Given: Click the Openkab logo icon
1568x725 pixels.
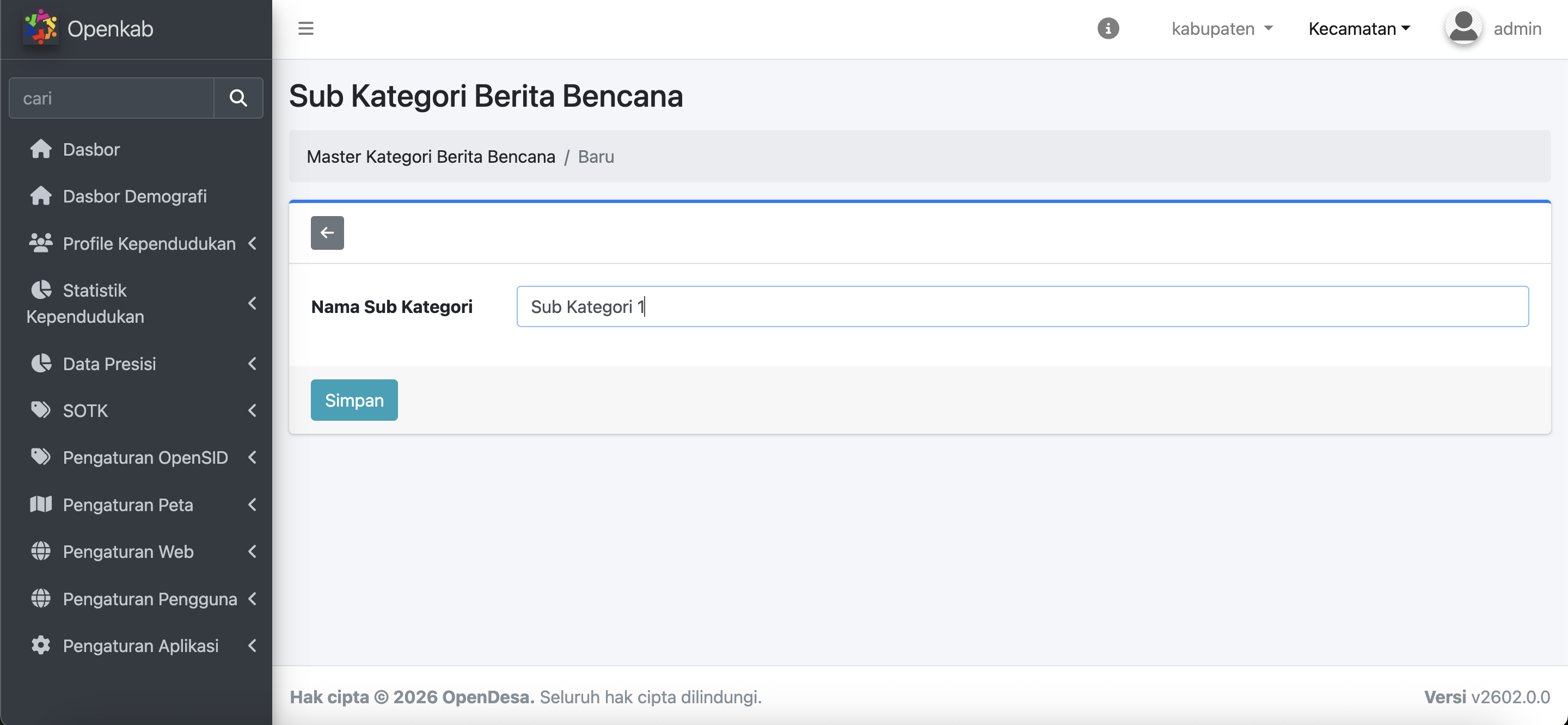Looking at the screenshot, I should coord(40,27).
